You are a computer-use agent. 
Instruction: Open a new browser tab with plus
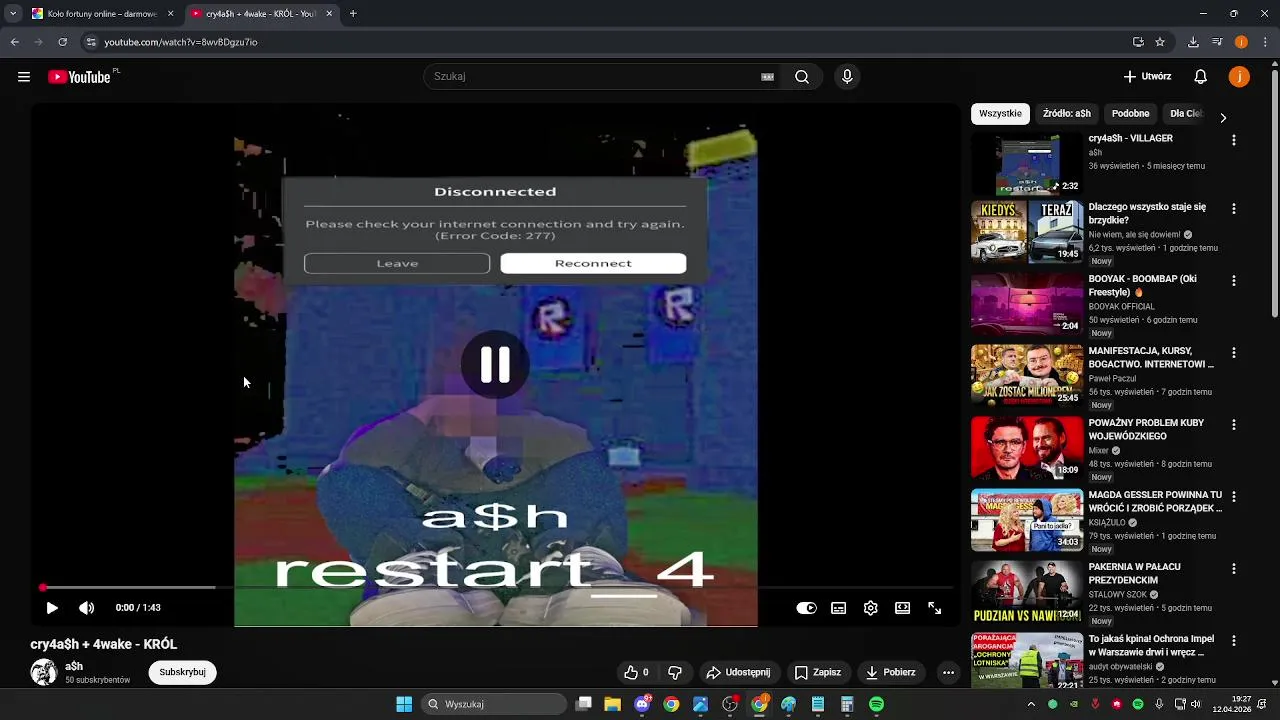353,14
